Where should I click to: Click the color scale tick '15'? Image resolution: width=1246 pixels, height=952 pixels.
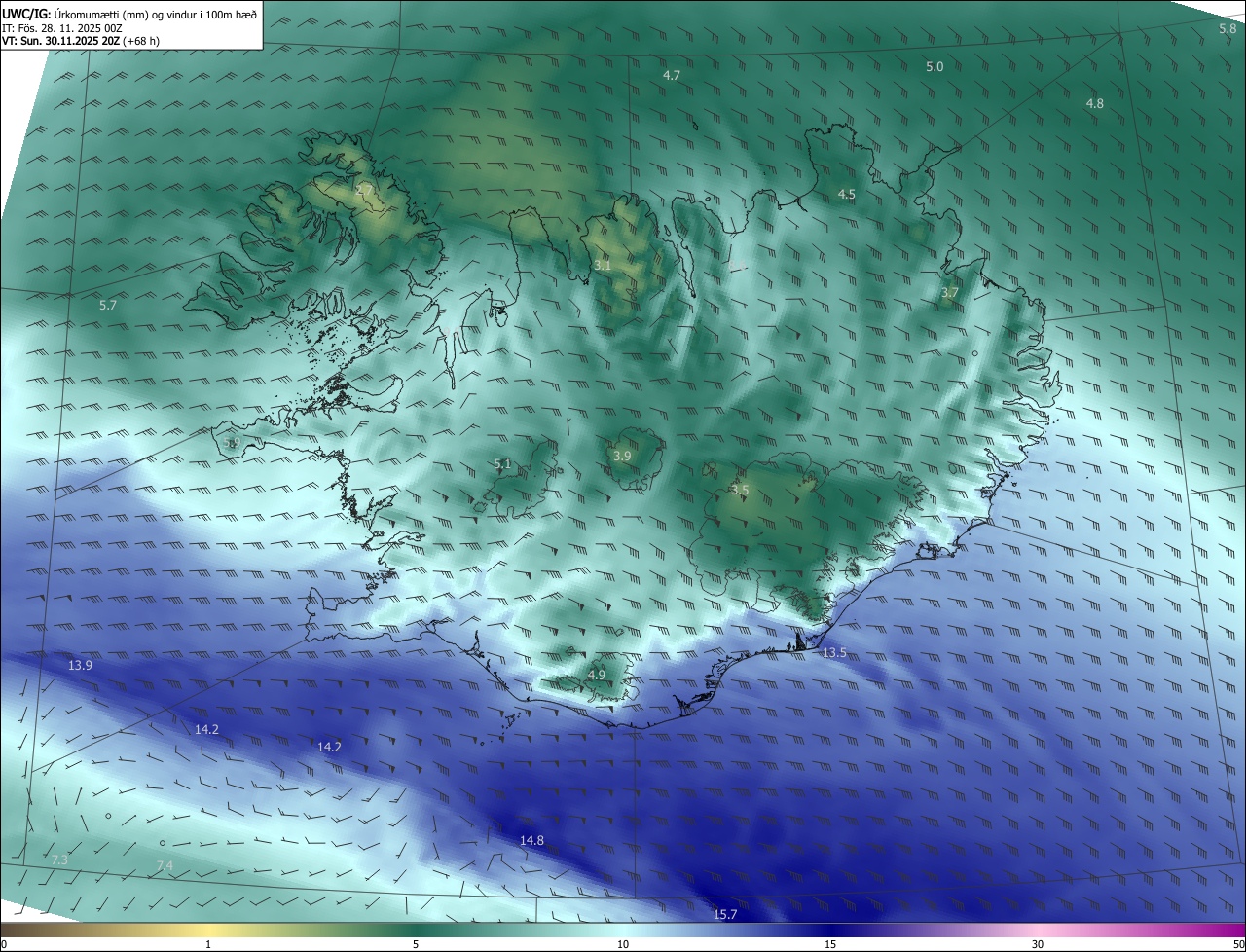pyautogui.click(x=830, y=944)
